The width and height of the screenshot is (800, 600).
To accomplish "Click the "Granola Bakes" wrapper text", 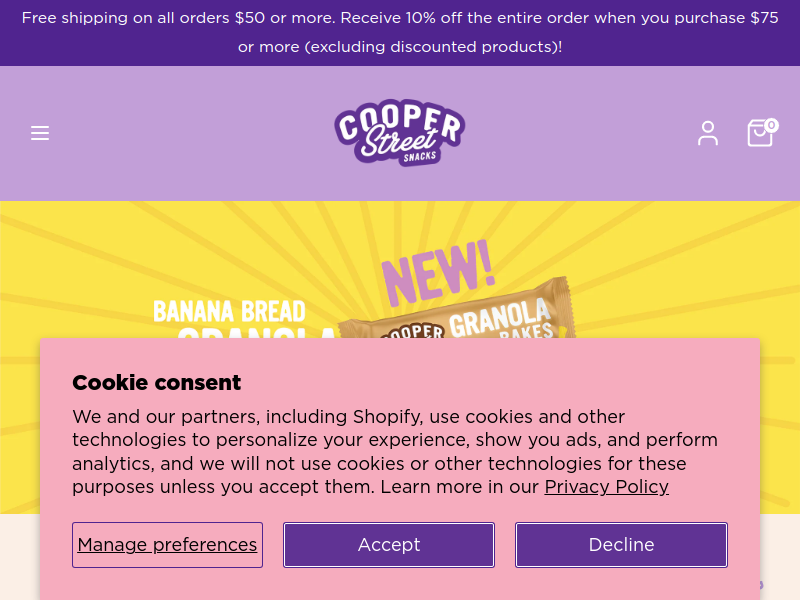I will pyautogui.click(x=500, y=320).
